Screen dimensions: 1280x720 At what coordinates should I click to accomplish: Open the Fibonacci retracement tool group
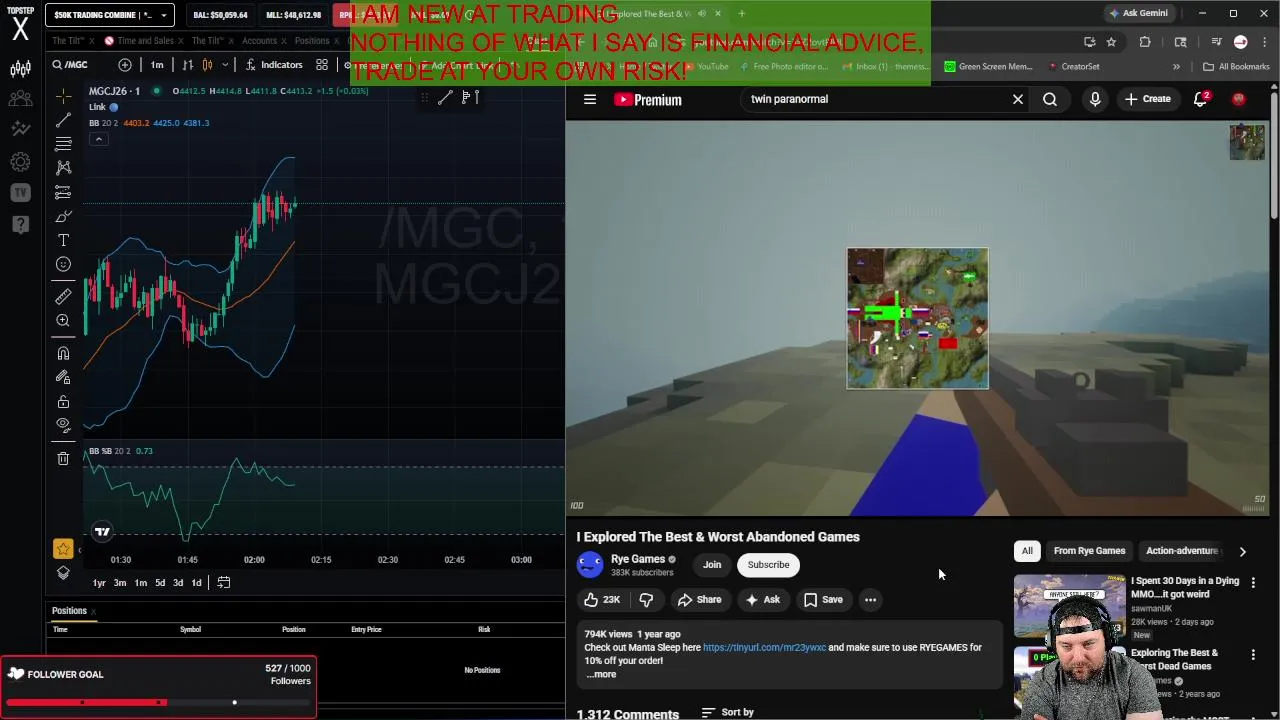coord(63,144)
